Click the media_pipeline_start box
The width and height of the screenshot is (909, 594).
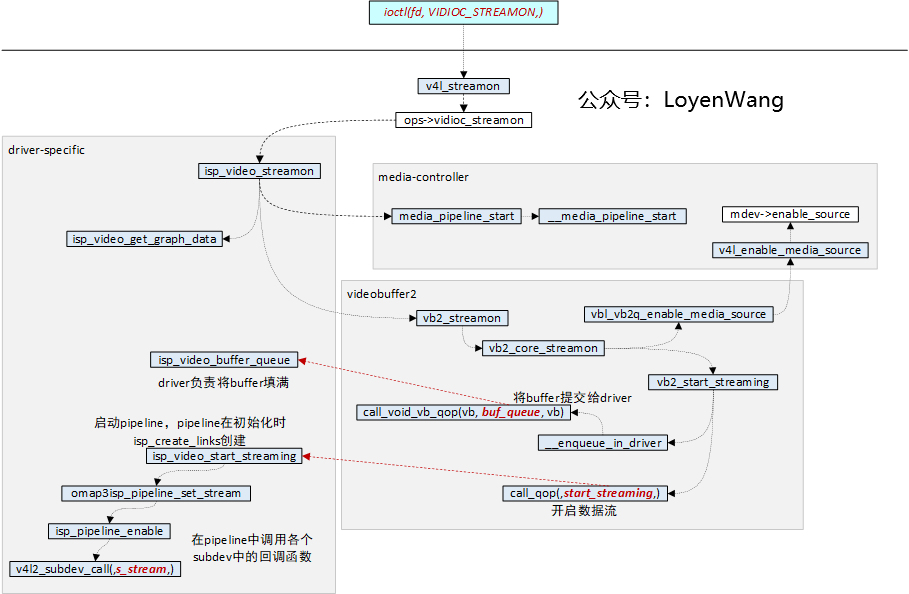456,216
